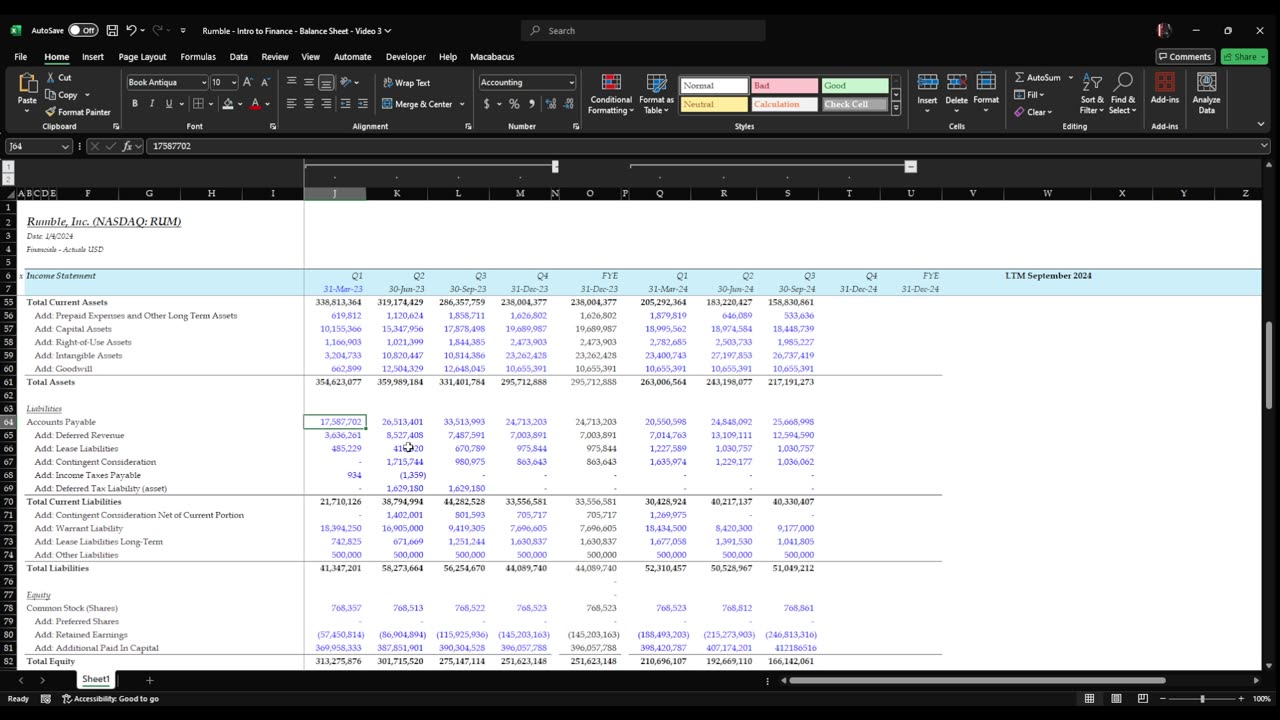Switch to the Insert tab
This screenshot has height=720, width=1280.
click(x=93, y=57)
